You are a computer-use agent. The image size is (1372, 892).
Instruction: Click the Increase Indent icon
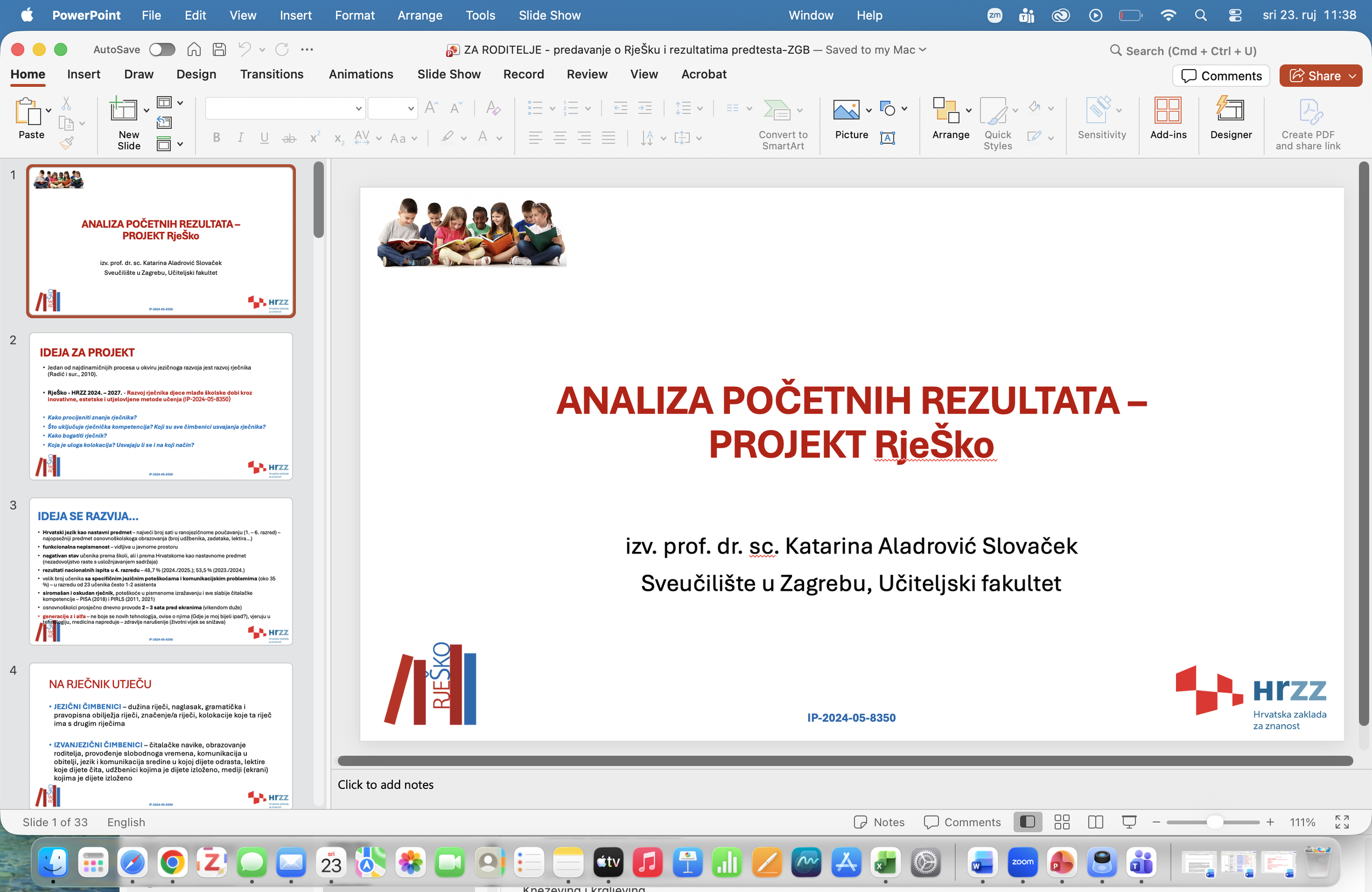pyautogui.click(x=645, y=108)
